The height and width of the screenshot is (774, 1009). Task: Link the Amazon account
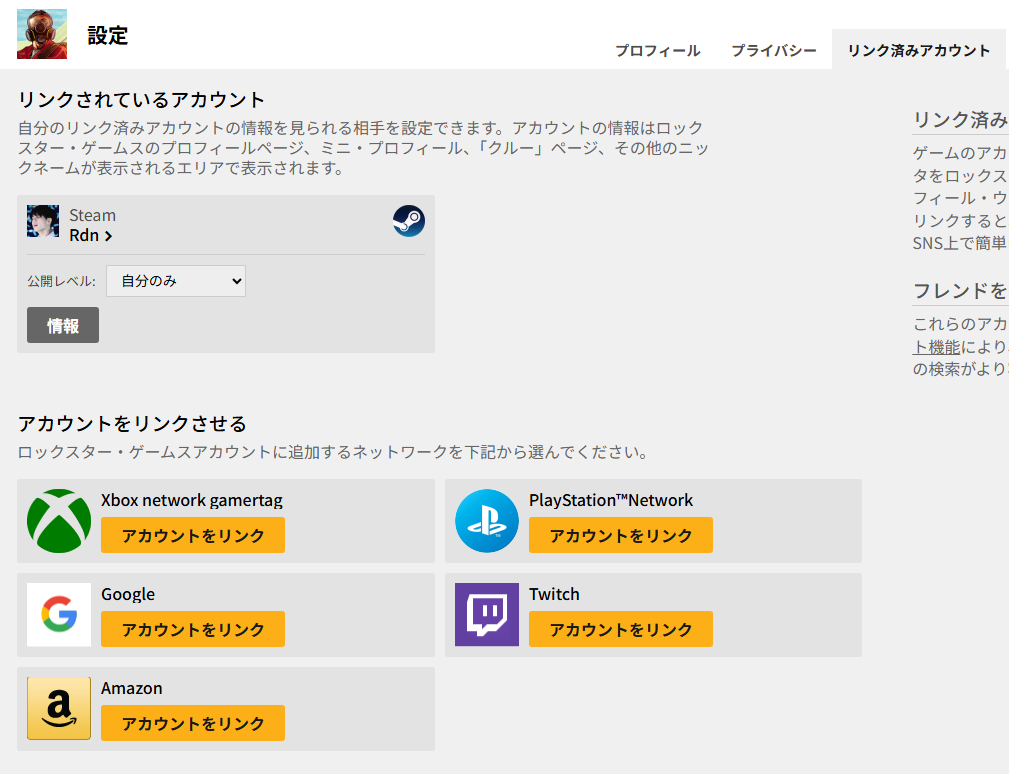pyautogui.click(x=193, y=723)
